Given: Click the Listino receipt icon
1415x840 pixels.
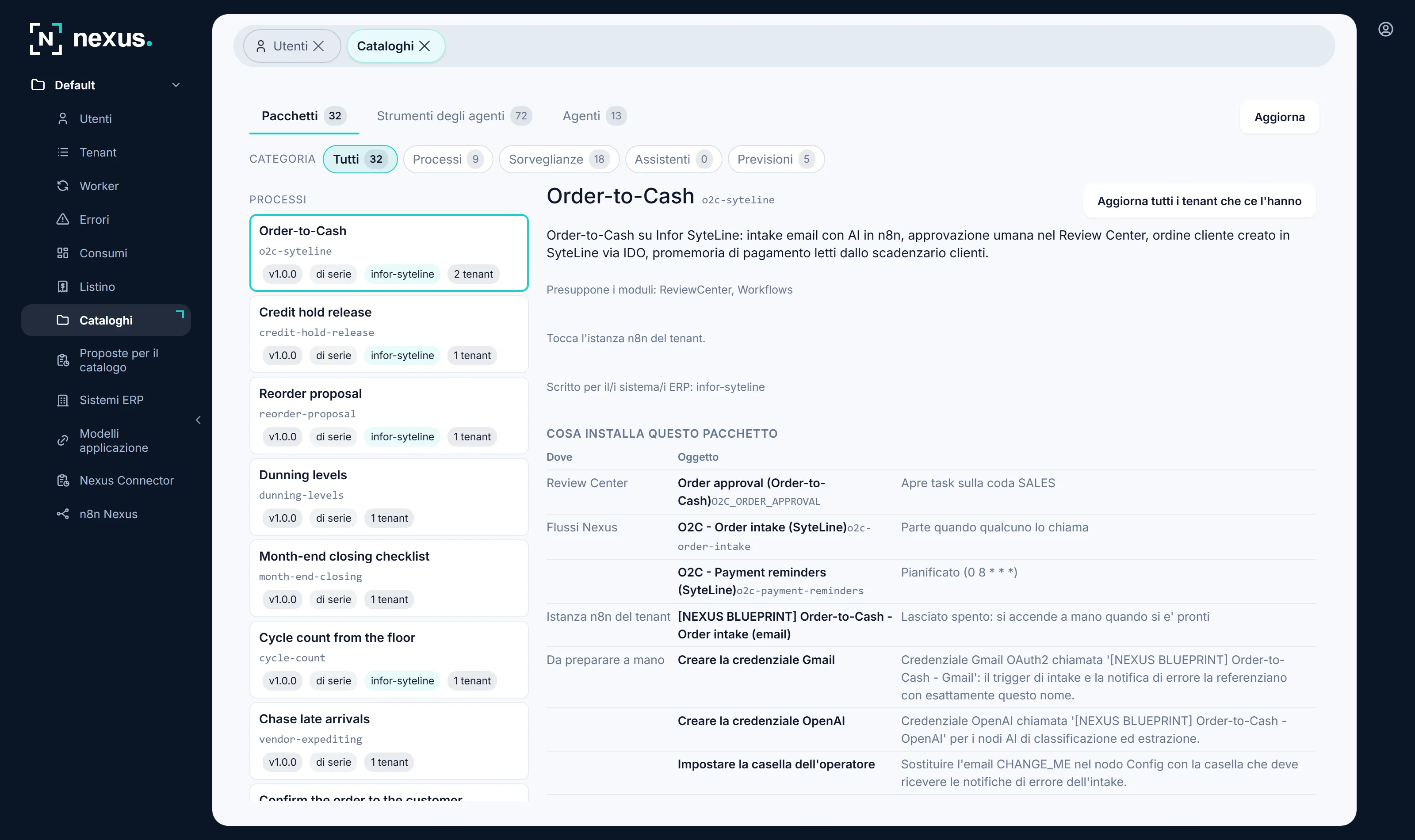Looking at the screenshot, I should point(63,287).
